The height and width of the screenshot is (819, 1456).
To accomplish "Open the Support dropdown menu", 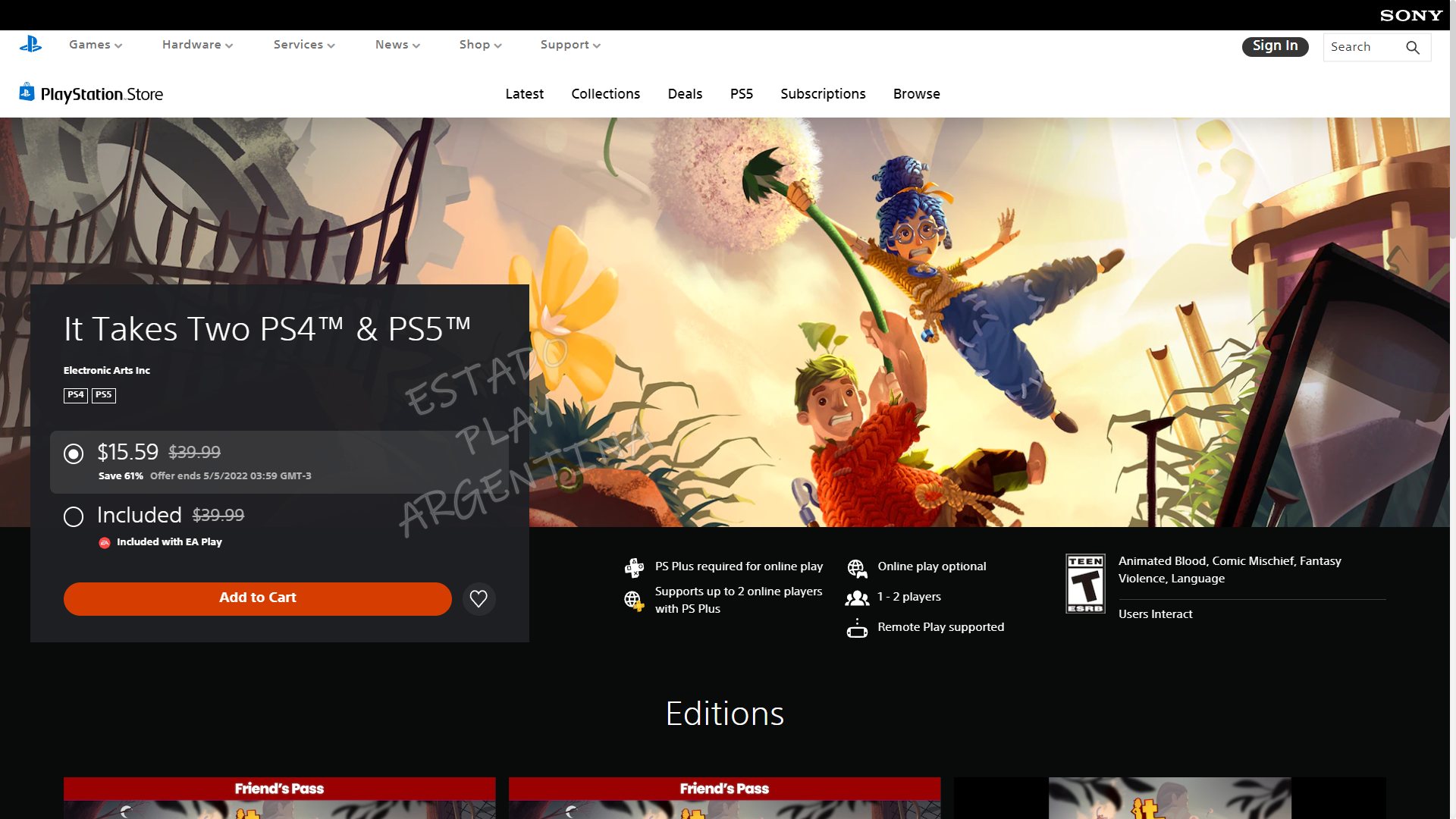I will pos(570,45).
